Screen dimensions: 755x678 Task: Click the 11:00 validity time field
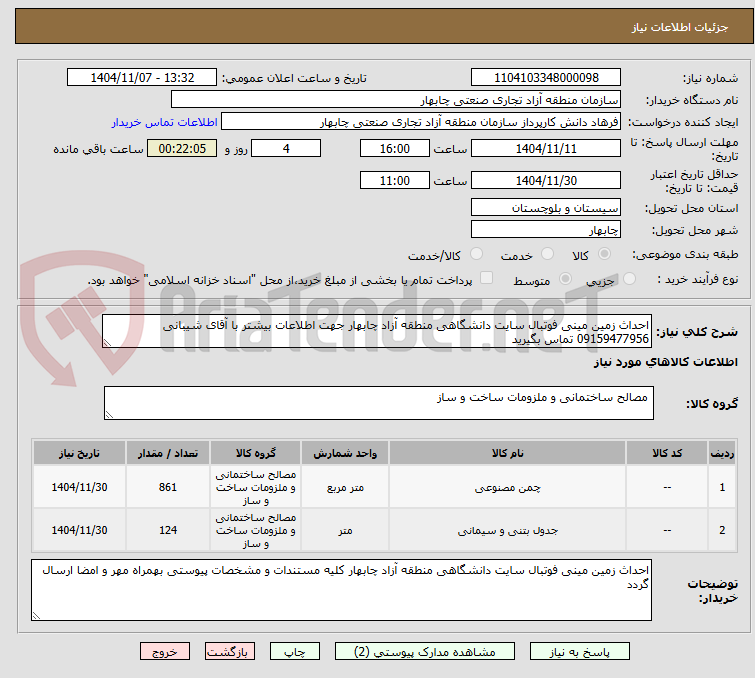[x=394, y=181]
